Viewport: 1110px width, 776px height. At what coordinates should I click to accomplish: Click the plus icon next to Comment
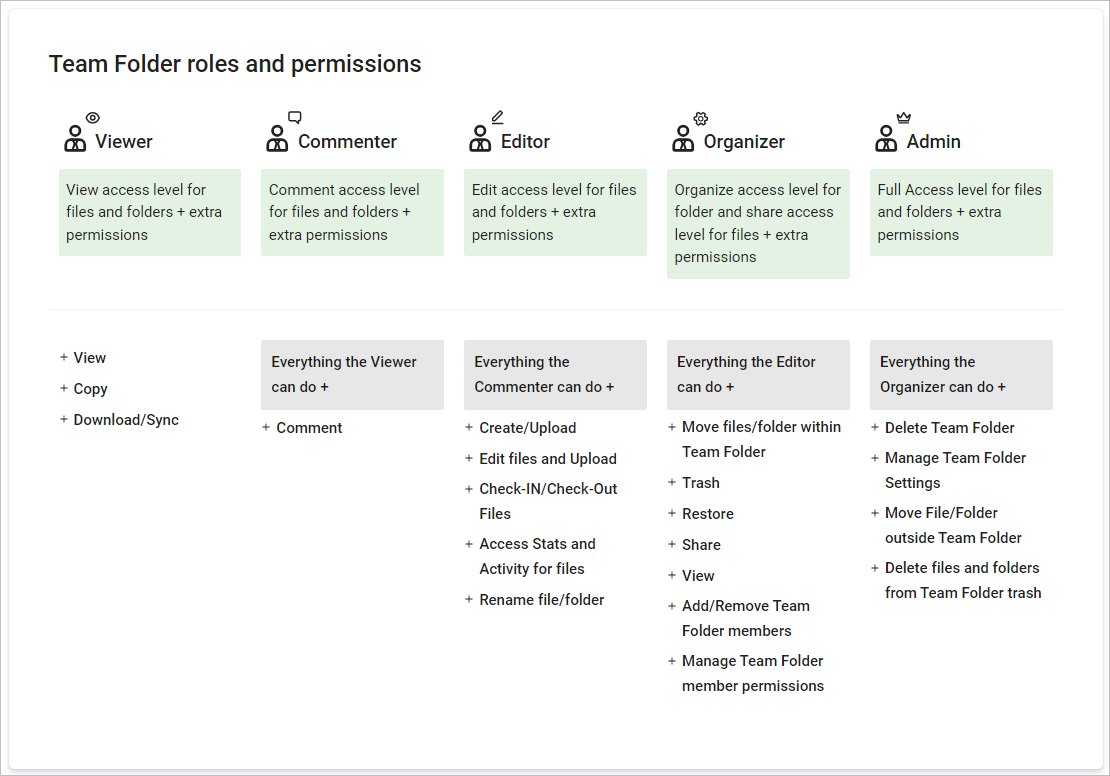266,427
